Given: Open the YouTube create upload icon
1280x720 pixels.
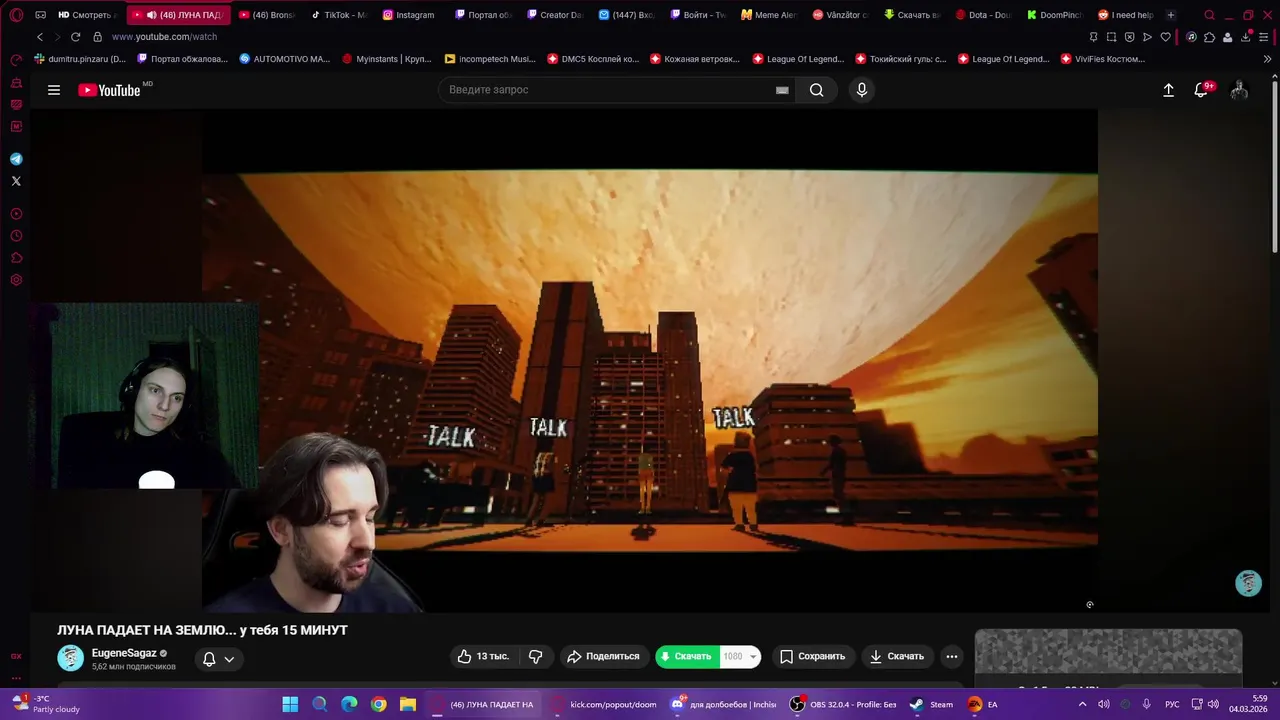Looking at the screenshot, I should (x=1168, y=90).
